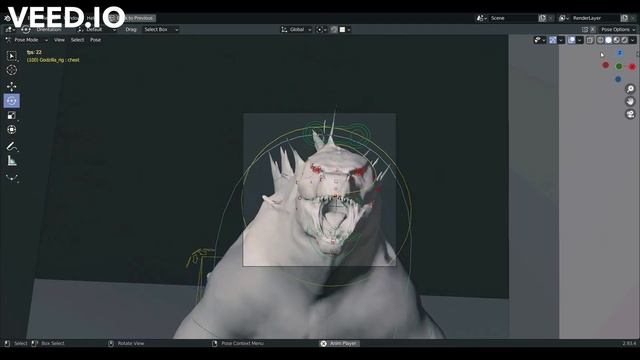Activate the 3D Cursor tool
640x360 pixels.
point(11,70)
